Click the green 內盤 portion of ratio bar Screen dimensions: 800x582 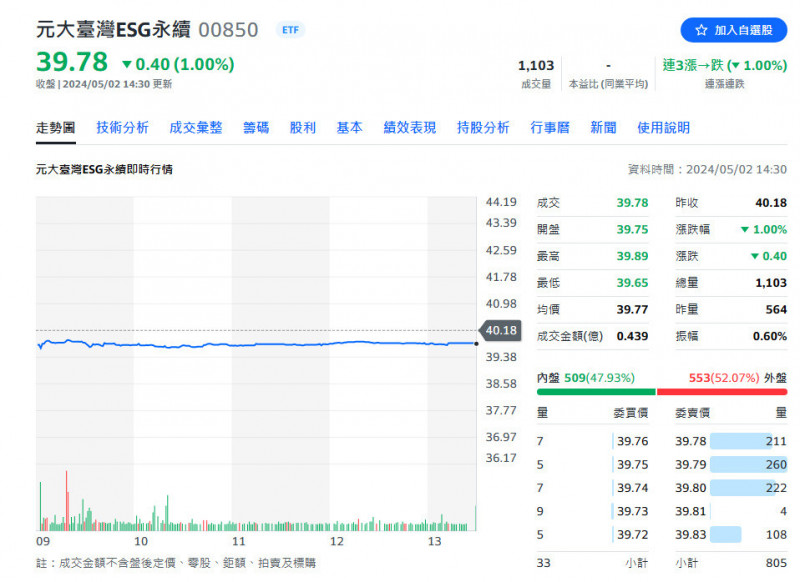tap(596, 392)
